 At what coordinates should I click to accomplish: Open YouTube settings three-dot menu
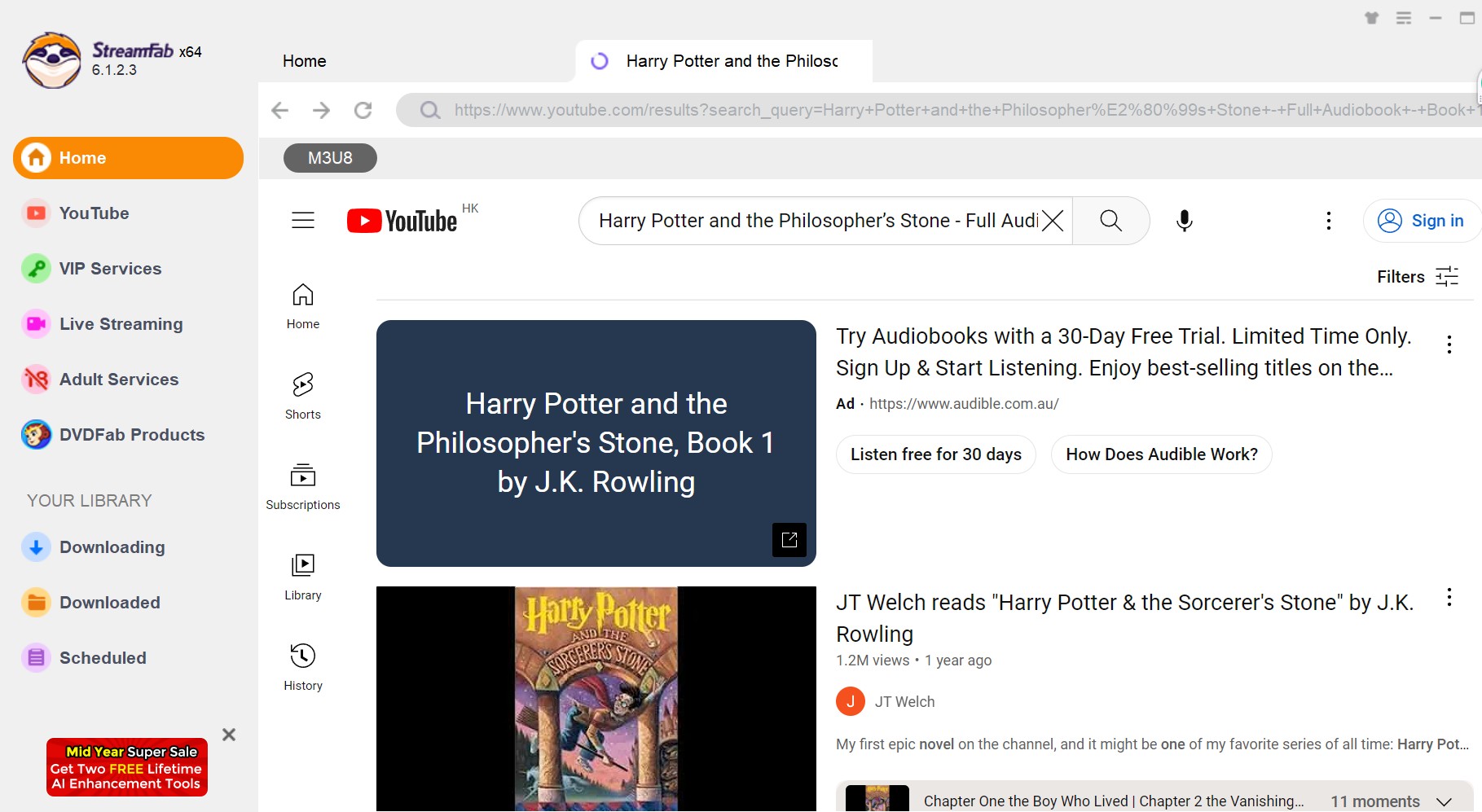[x=1329, y=221]
